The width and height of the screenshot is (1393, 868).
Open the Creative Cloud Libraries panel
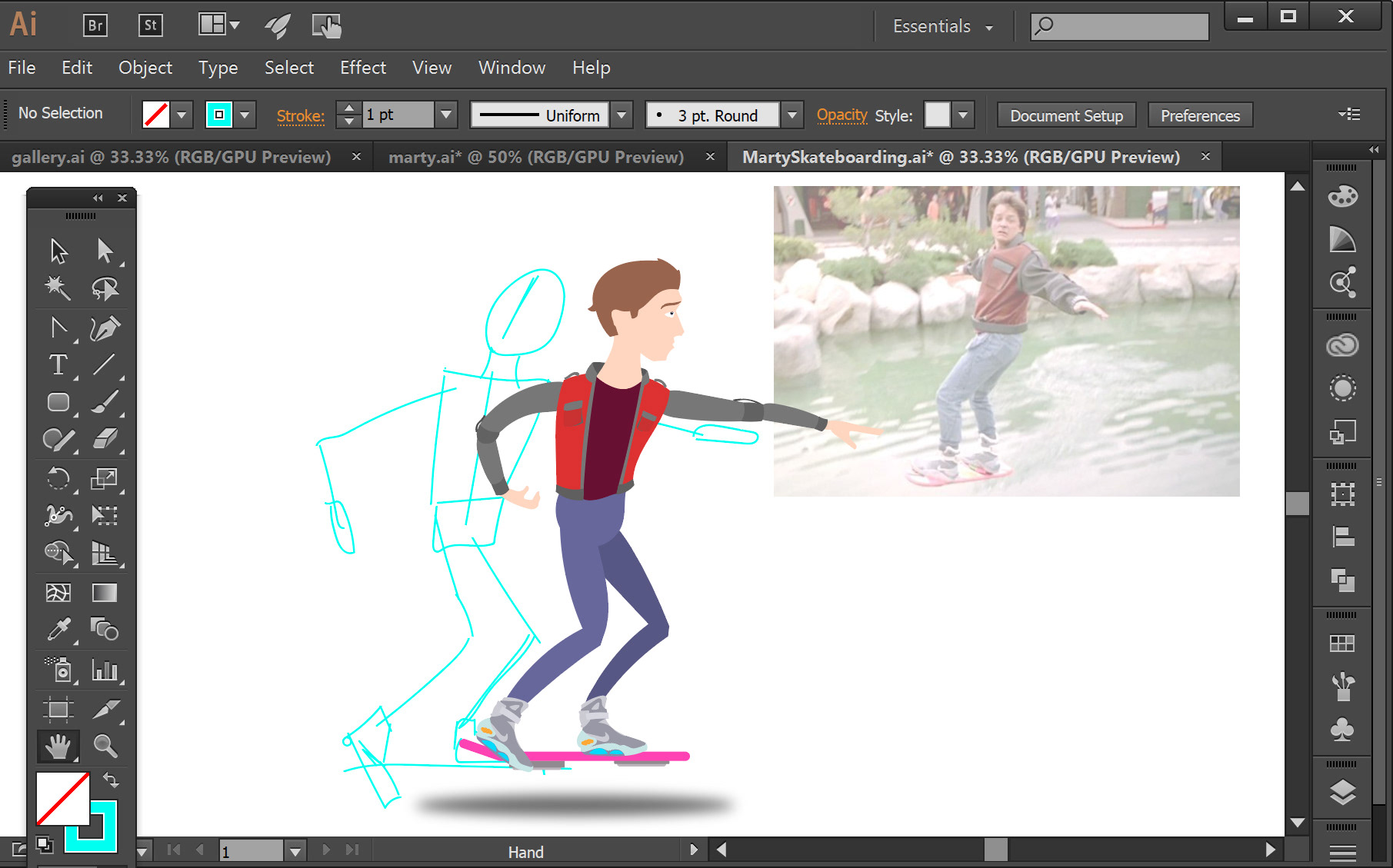[x=1342, y=345]
